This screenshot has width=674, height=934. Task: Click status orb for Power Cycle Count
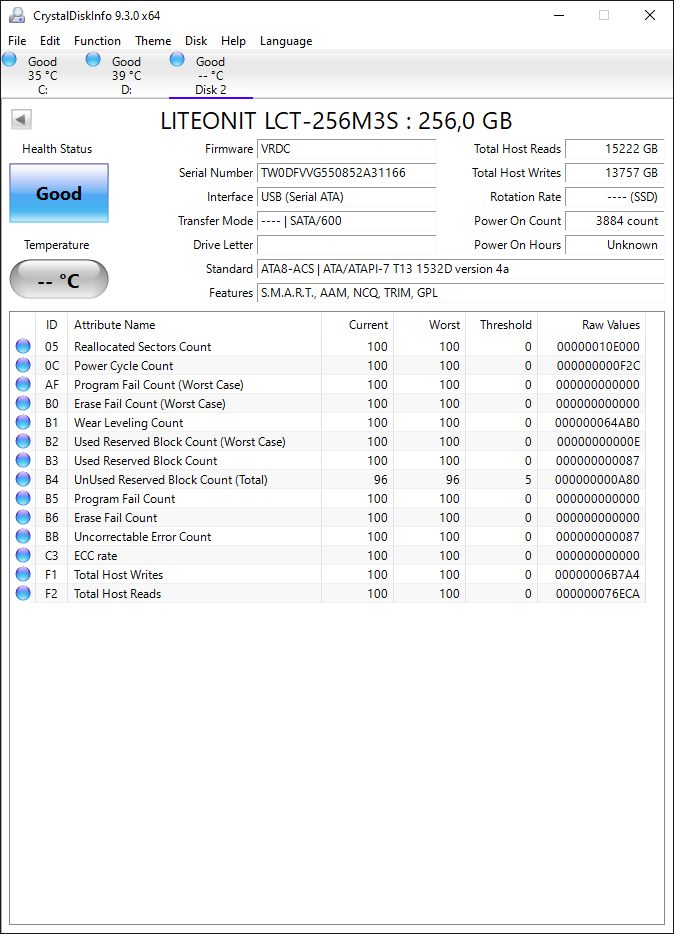pos(23,365)
